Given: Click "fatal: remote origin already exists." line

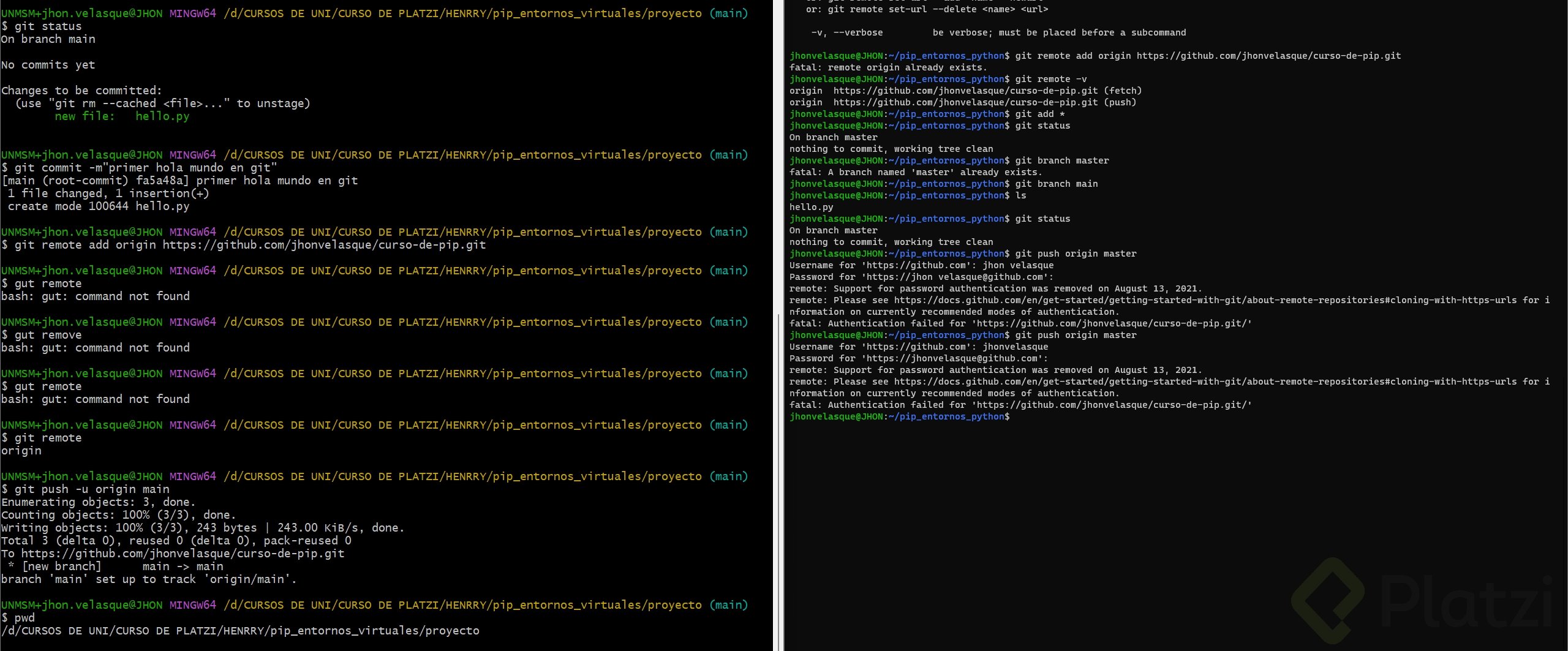Looking at the screenshot, I should point(888,67).
